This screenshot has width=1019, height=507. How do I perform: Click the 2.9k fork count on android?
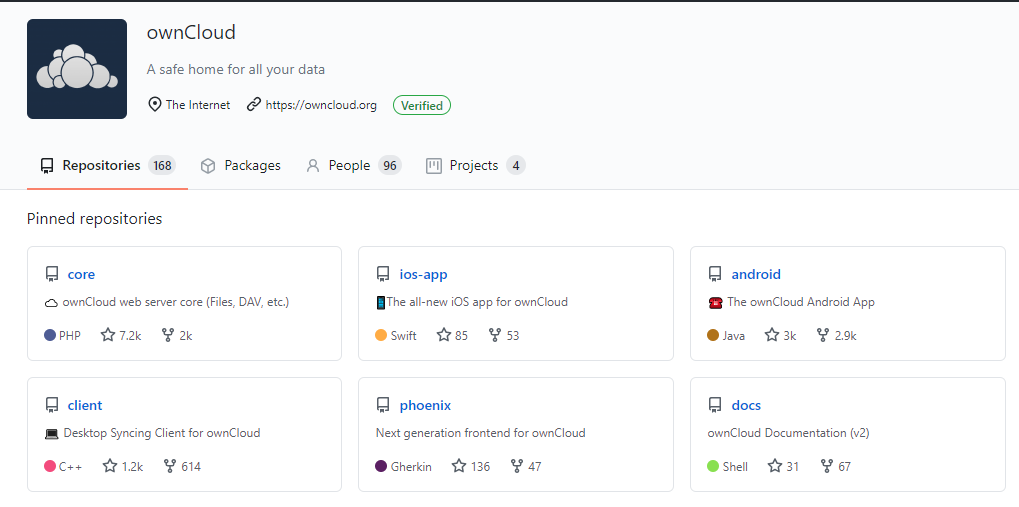coord(845,336)
